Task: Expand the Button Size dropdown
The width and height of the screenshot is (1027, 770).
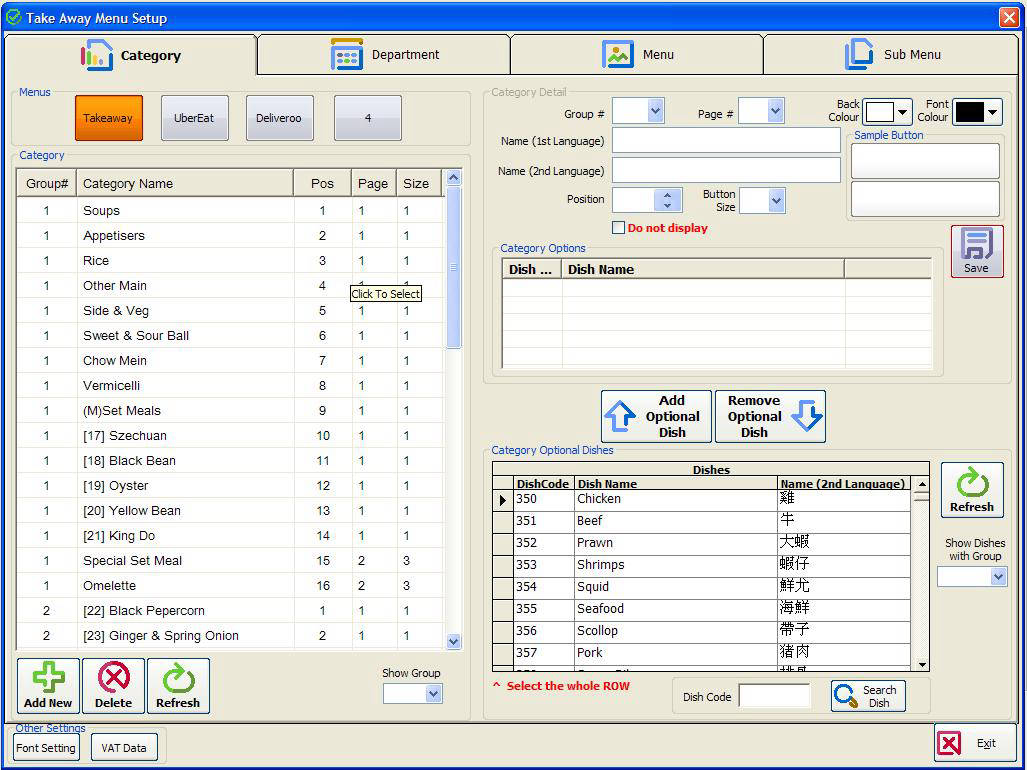Action: pyautogui.click(x=776, y=201)
